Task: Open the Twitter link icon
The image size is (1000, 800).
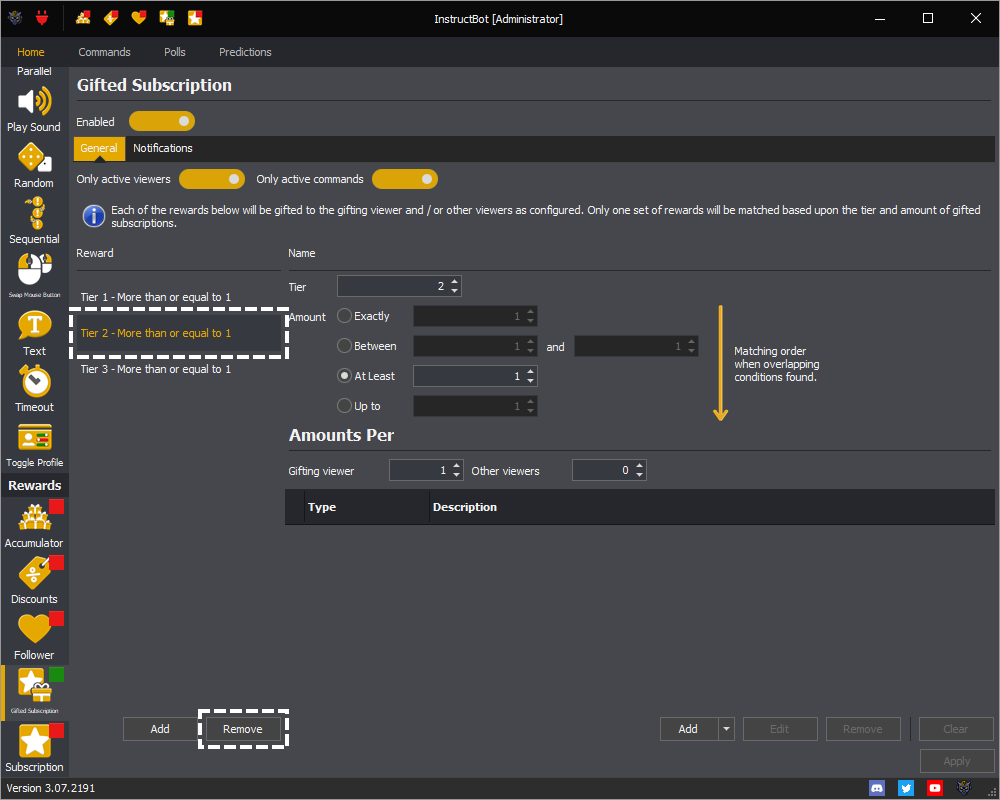Action: click(x=906, y=788)
